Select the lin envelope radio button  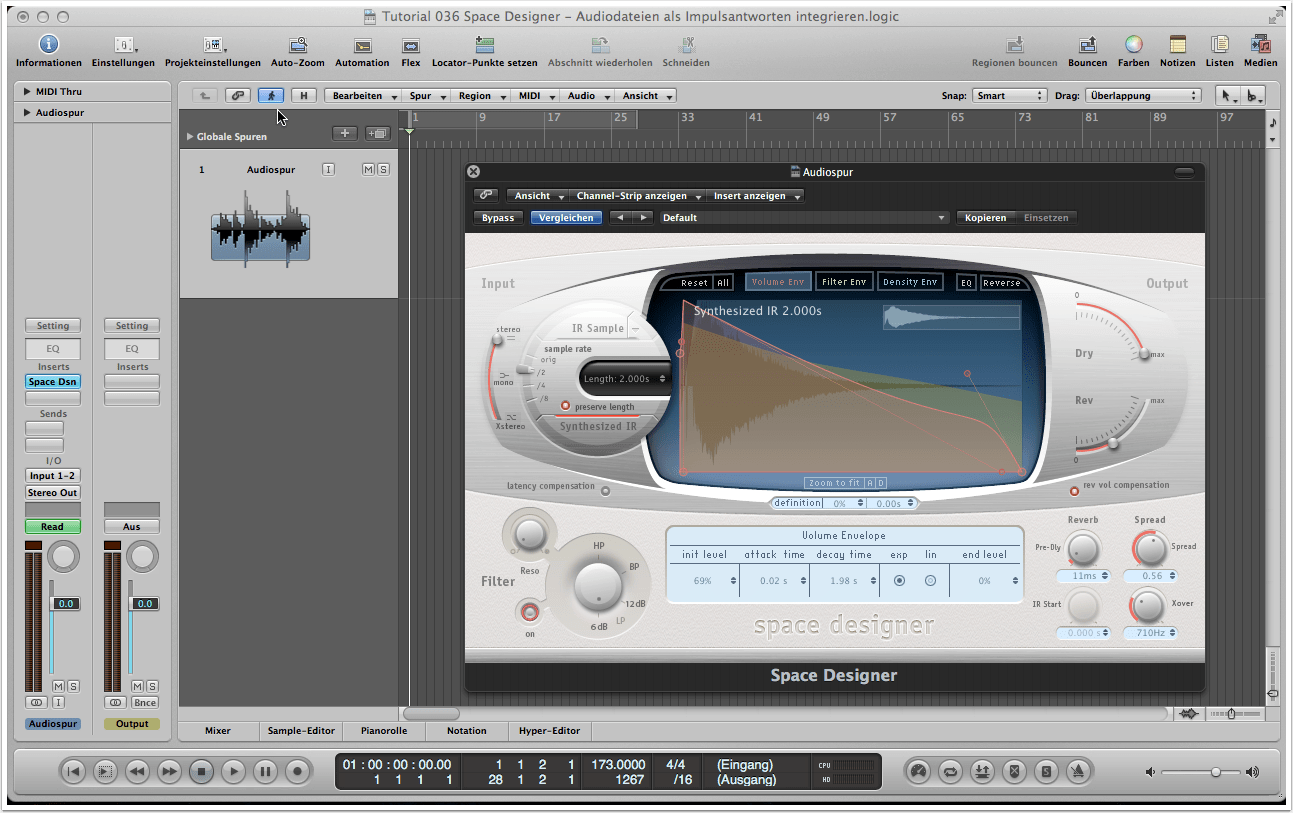point(930,580)
